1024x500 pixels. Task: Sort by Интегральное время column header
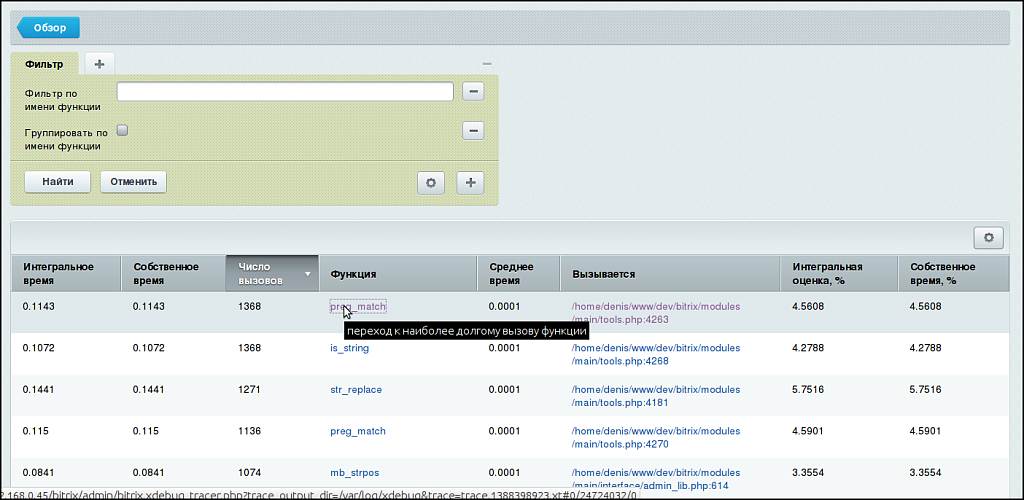tap(58, 273)
